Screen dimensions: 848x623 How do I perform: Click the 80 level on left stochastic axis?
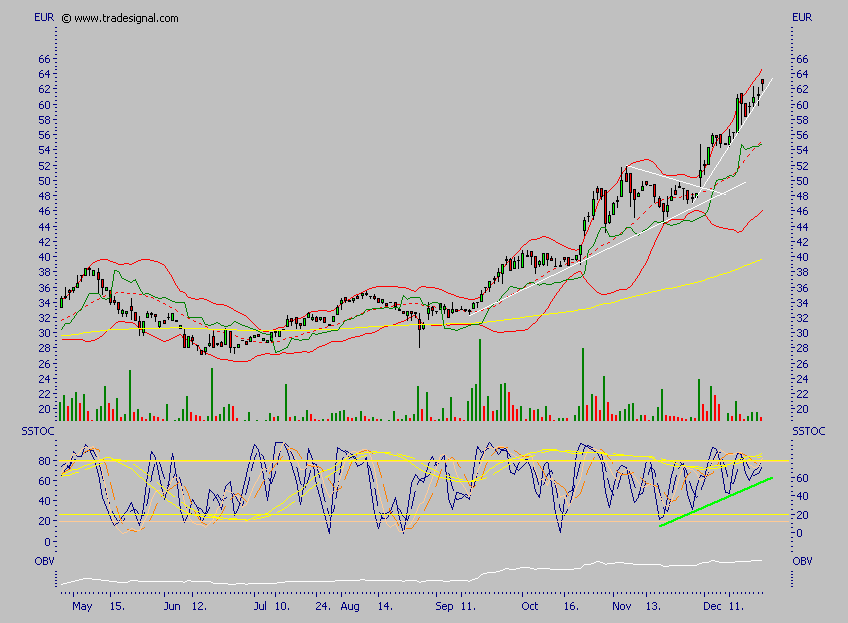pyautogui.click(x=44, y=461)
